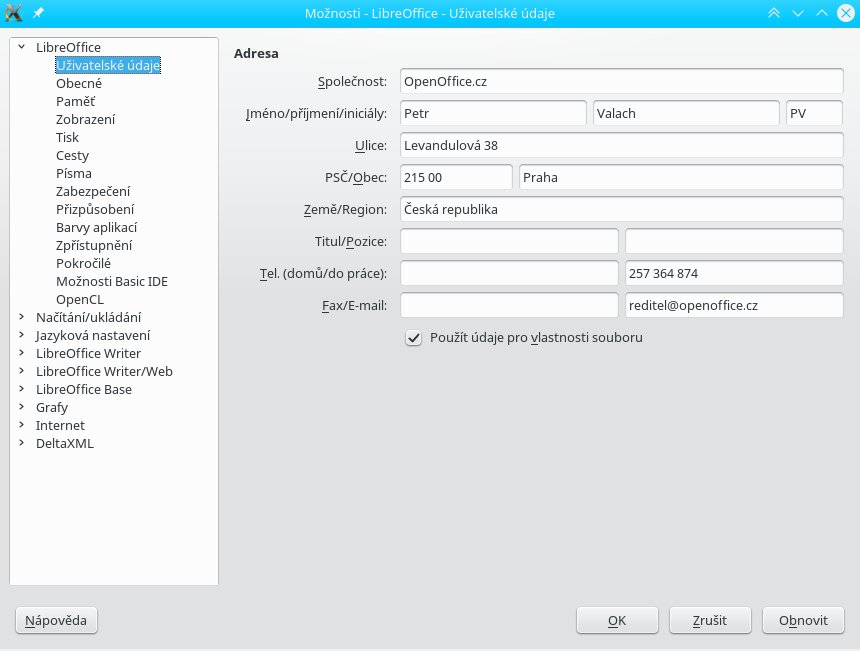Image resolution: width=860 pixels, height=651 pixels.
Task: Click the OK button
Action: pos(617,620)
